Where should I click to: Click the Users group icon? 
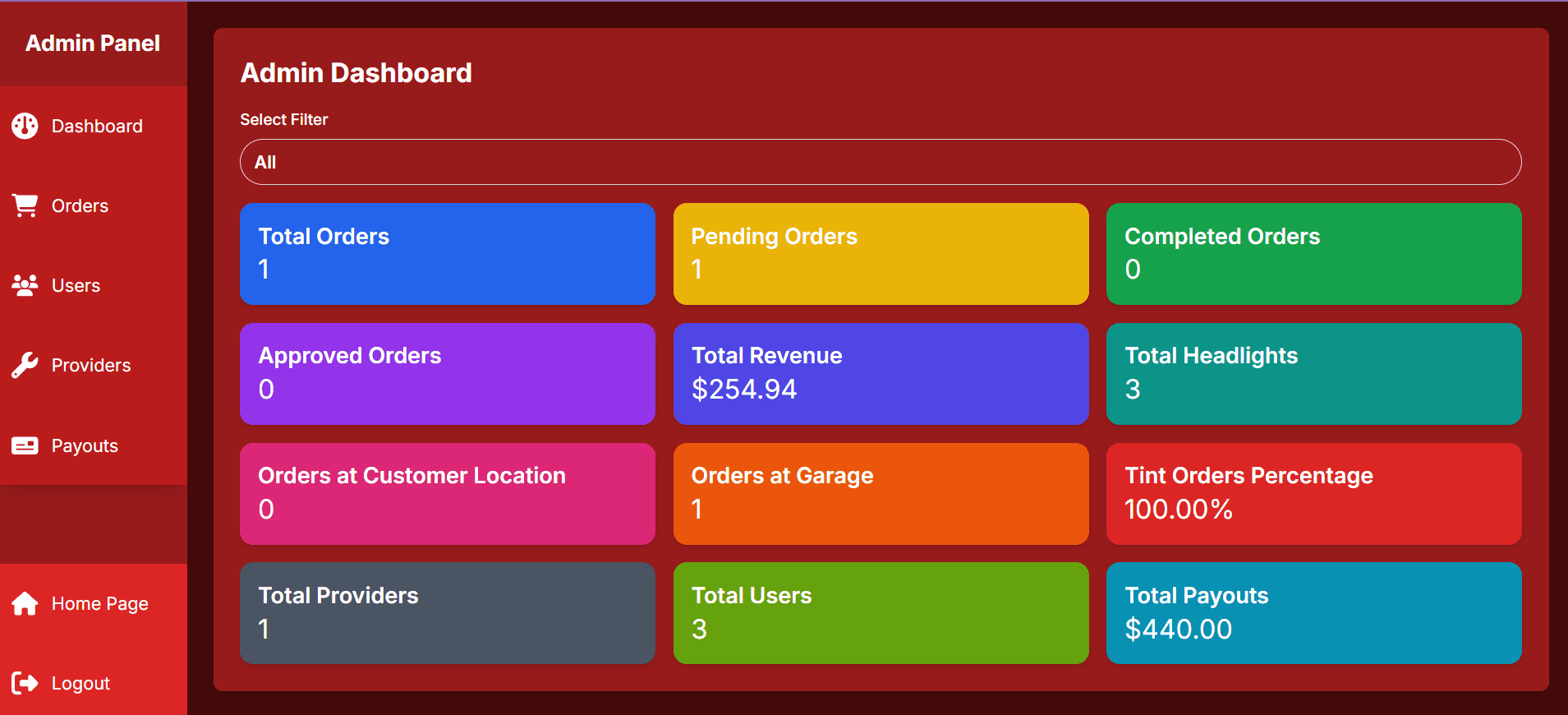pos(25,285)
